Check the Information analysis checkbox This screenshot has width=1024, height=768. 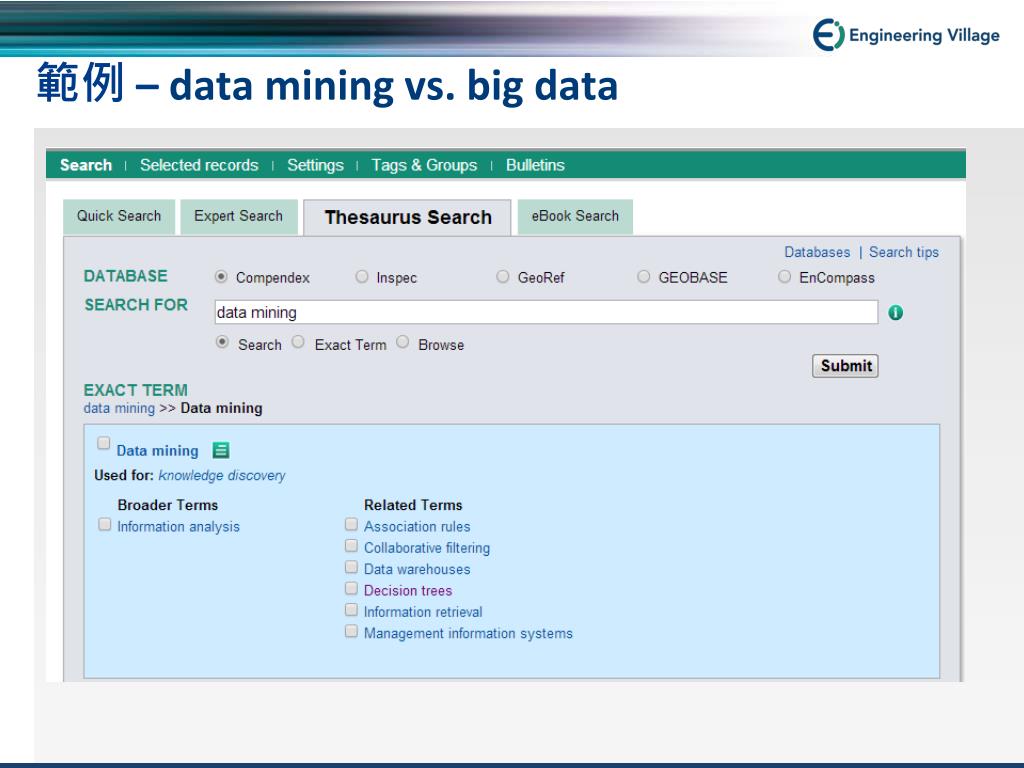(104, 524)
